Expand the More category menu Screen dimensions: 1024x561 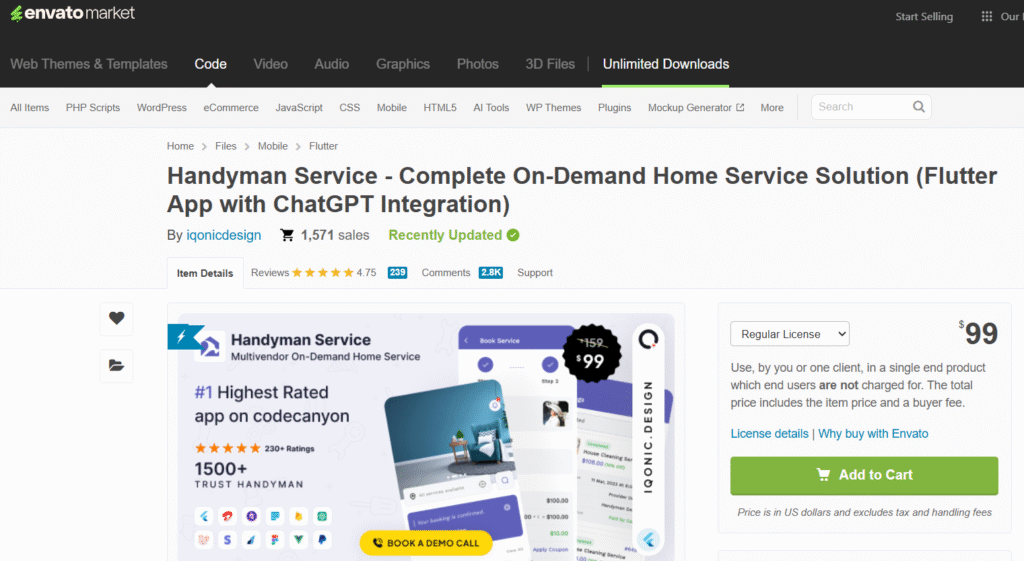point(771,108)
